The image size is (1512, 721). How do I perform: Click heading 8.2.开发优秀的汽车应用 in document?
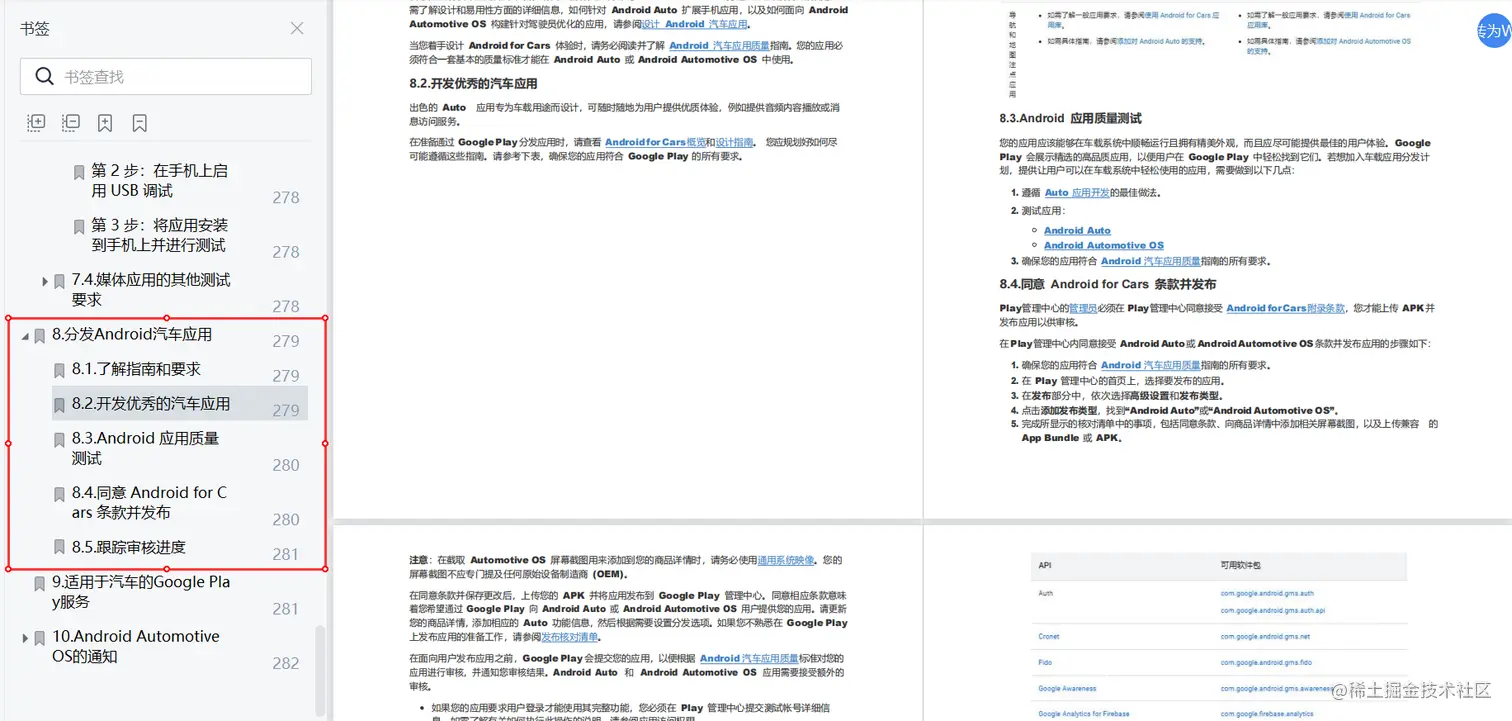tap(473, 84)
